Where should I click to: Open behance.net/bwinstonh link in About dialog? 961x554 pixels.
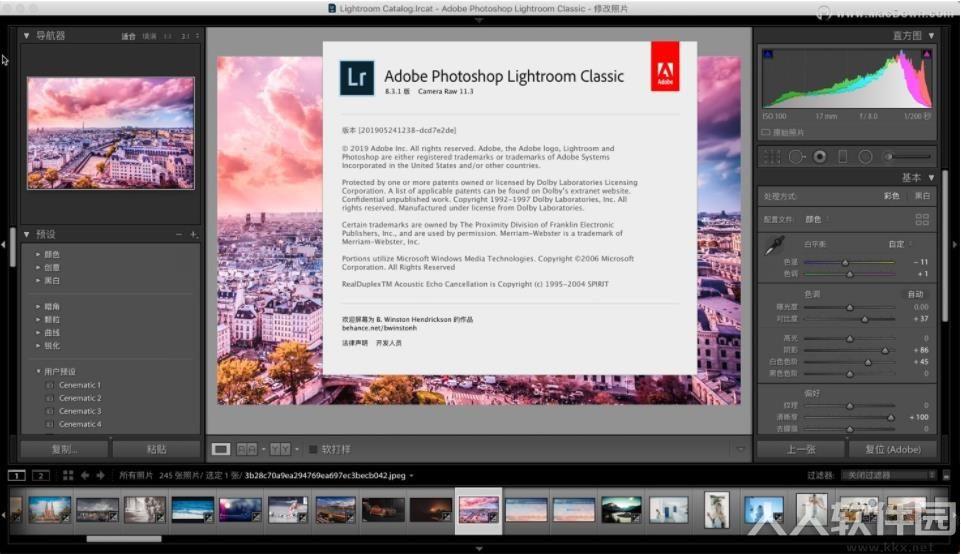tap(379, 328)
